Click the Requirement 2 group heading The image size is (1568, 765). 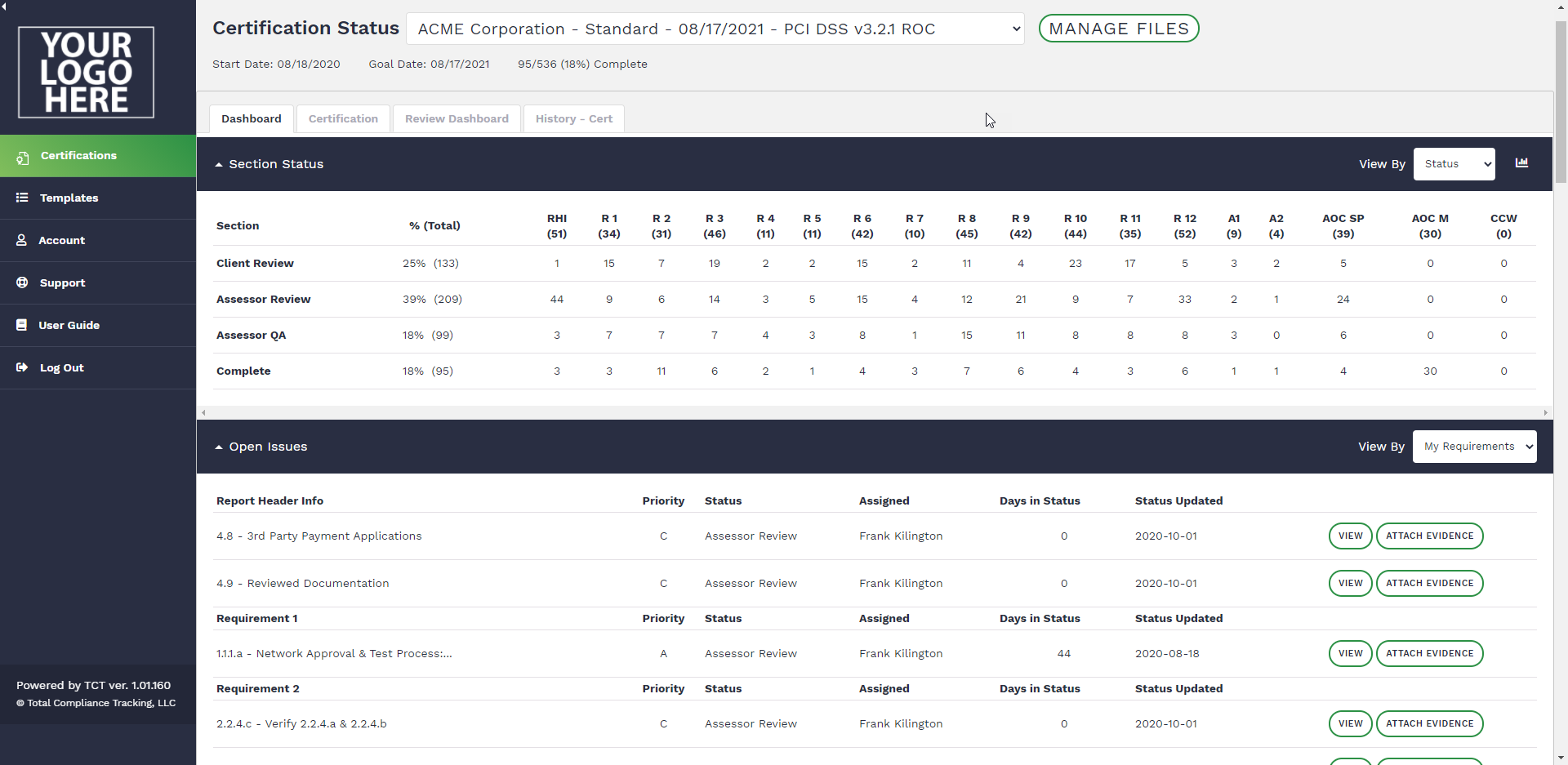258,689
